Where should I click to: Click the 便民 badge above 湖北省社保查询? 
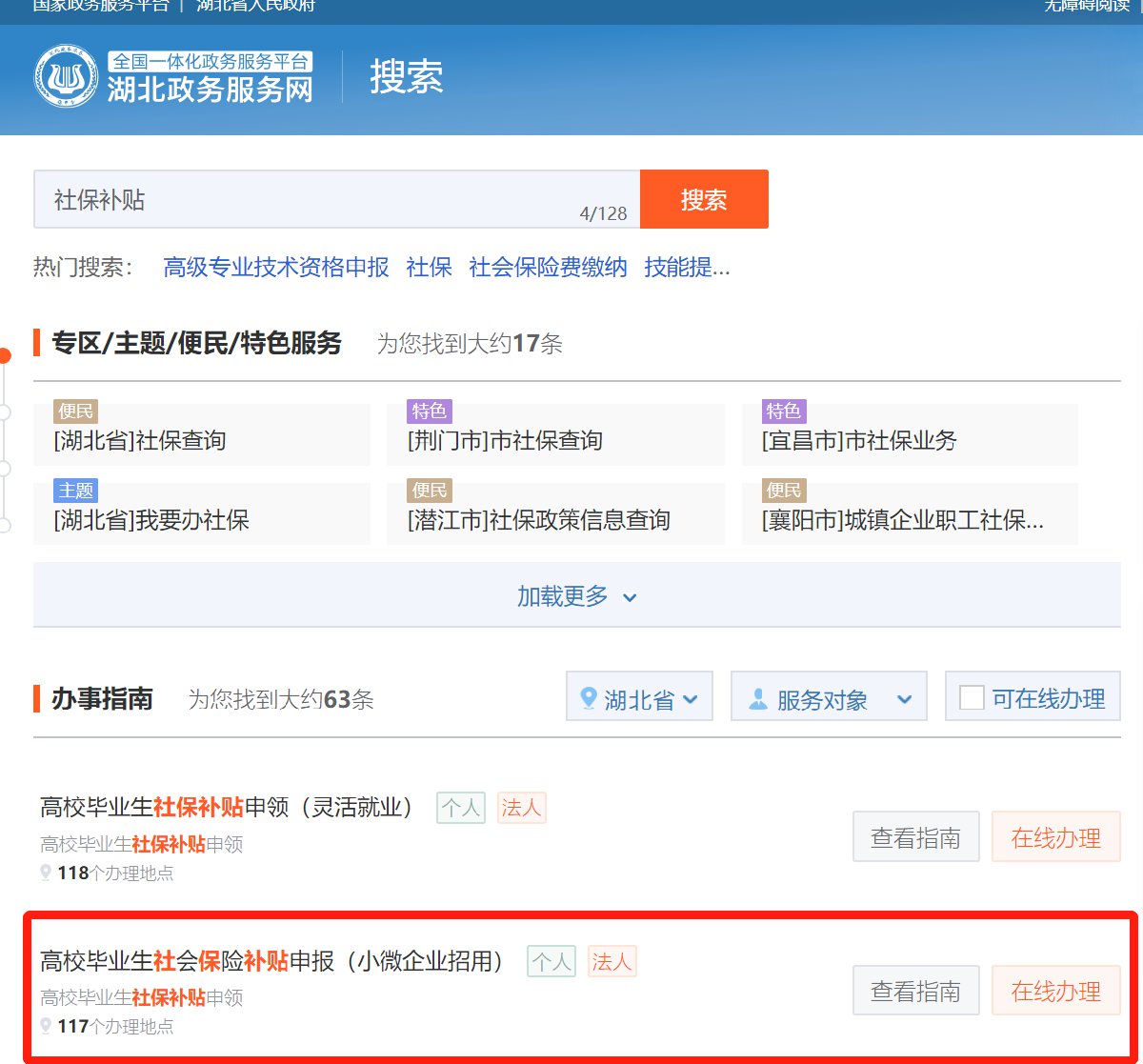pyautogui.click(x=75, y=412)
